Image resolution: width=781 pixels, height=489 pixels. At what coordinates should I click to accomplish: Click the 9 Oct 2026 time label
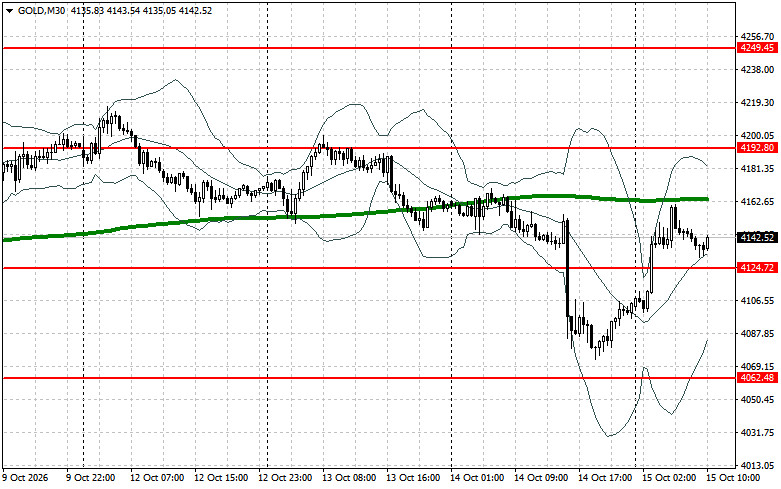pos(25,478)
